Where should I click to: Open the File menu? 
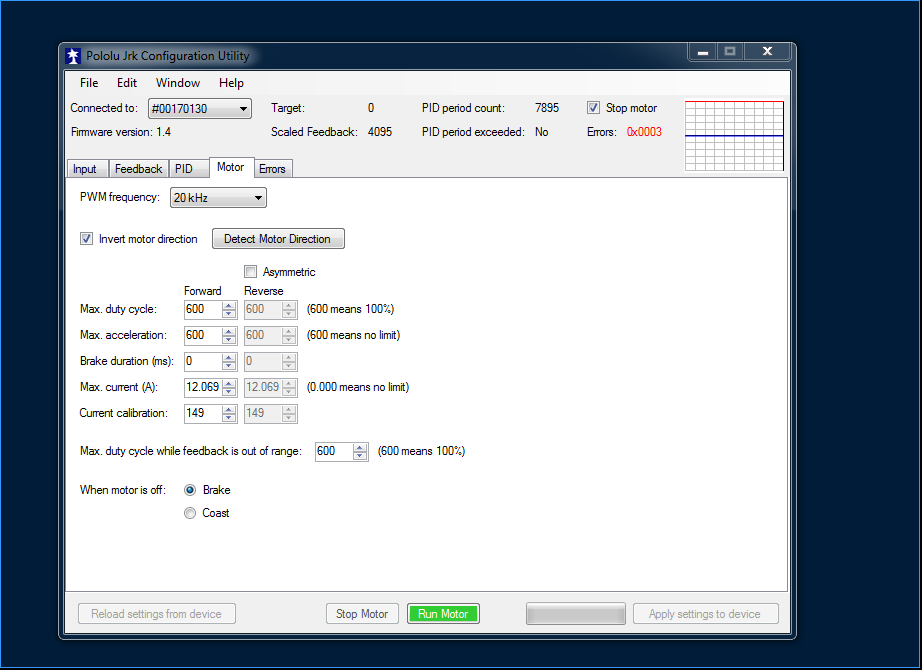pyautogui.click(x=89, y=83)
